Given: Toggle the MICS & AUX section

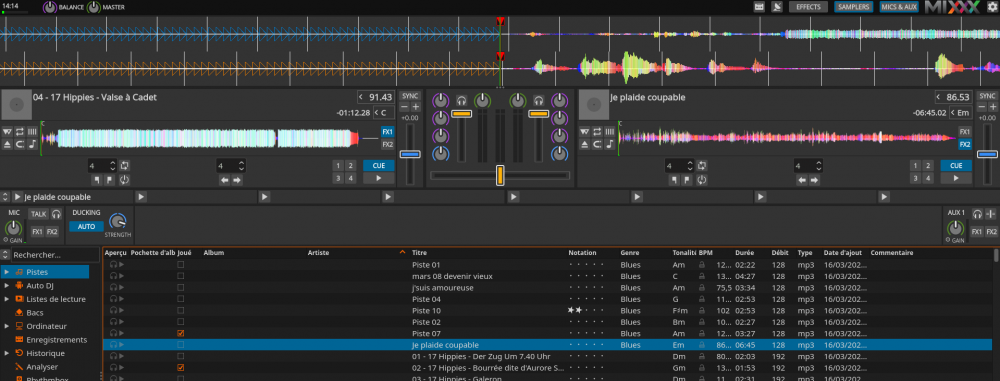Looking at the screenshot, I should pyautogui.click(x=899, y=7).
